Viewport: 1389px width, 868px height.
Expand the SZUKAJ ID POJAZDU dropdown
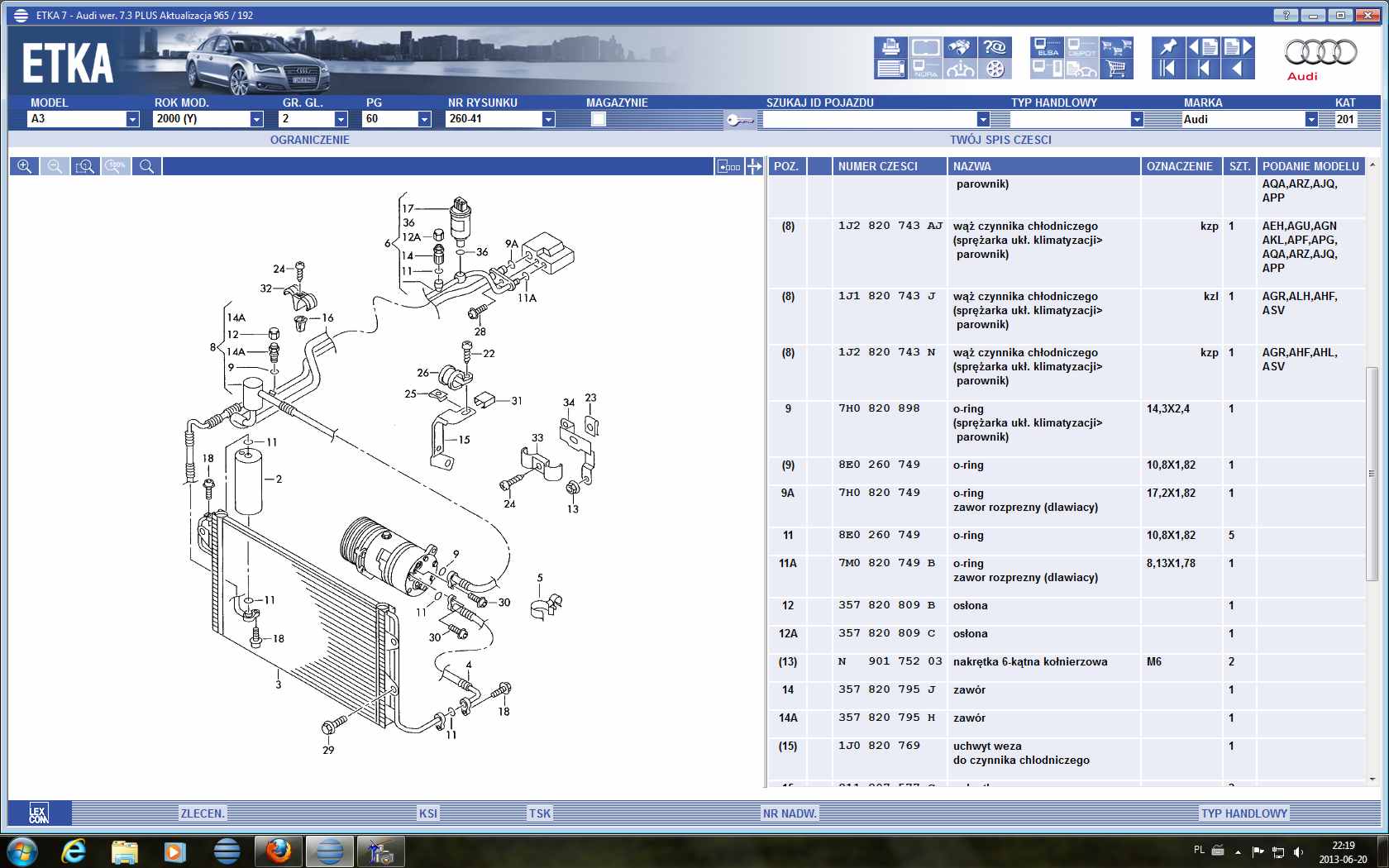983,119
